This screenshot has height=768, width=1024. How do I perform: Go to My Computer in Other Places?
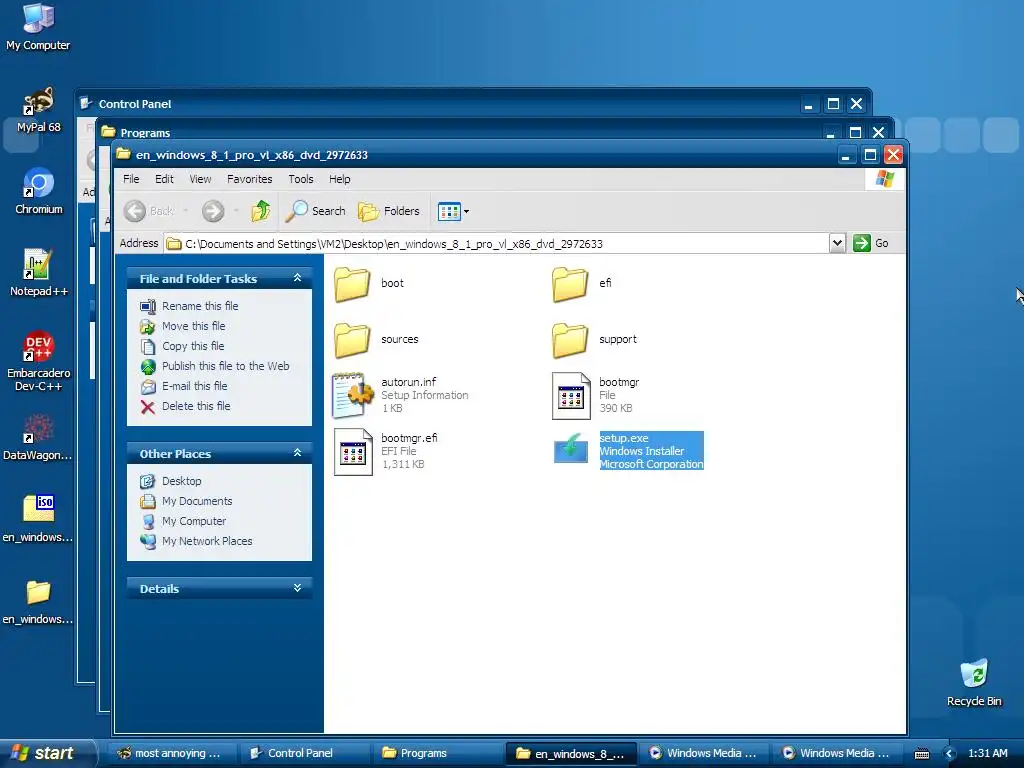[194, 521]
